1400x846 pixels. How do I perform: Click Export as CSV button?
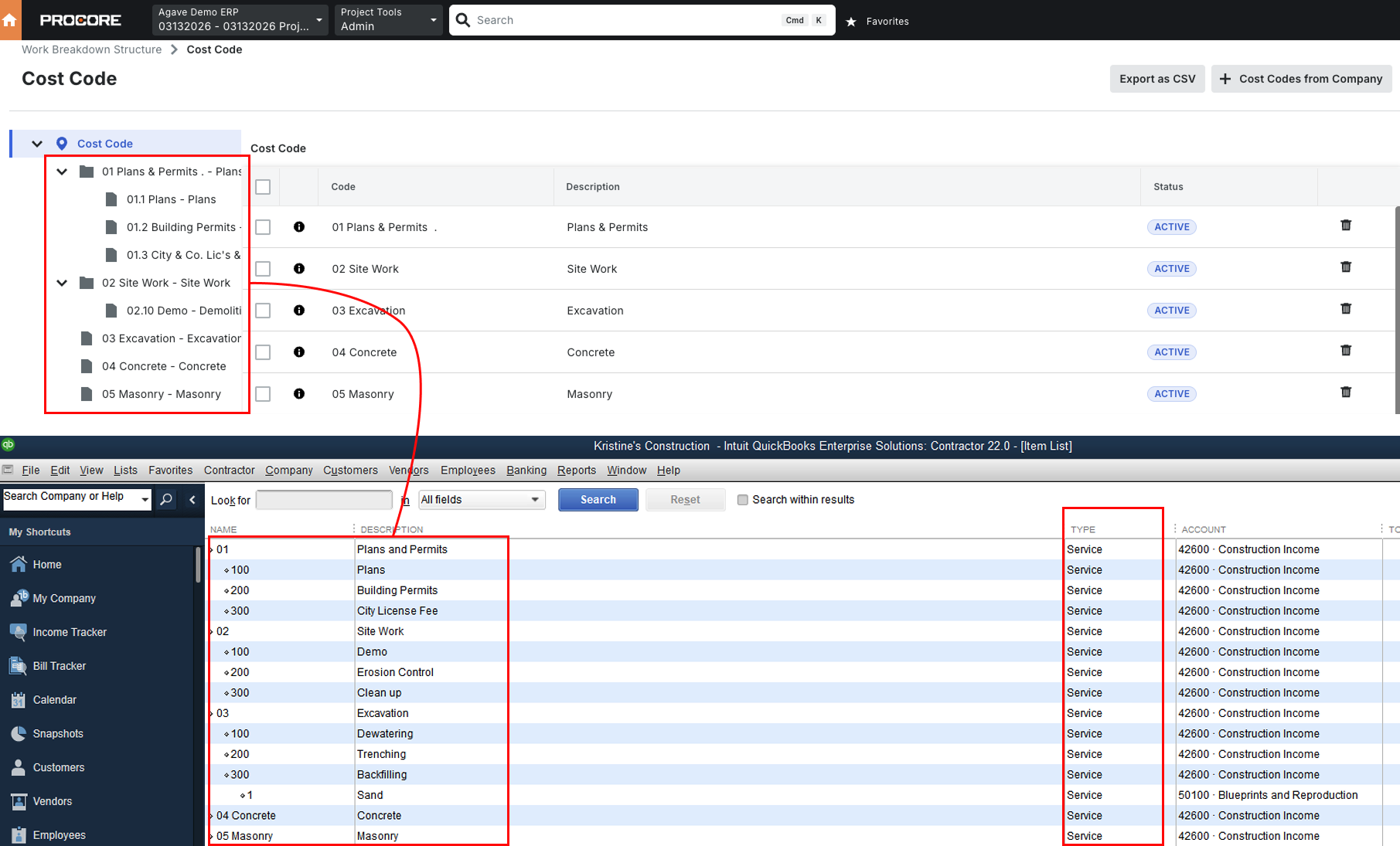pos(1156,79)
